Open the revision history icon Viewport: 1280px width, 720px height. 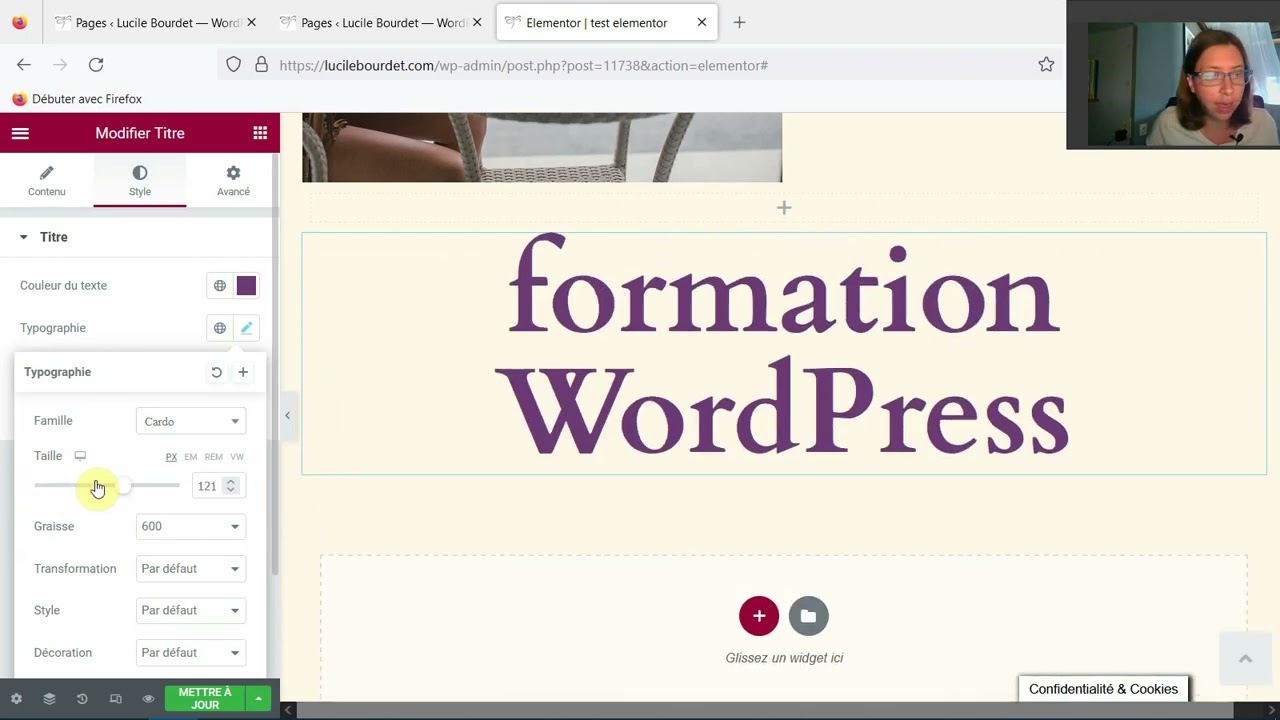tap(82, 699)
